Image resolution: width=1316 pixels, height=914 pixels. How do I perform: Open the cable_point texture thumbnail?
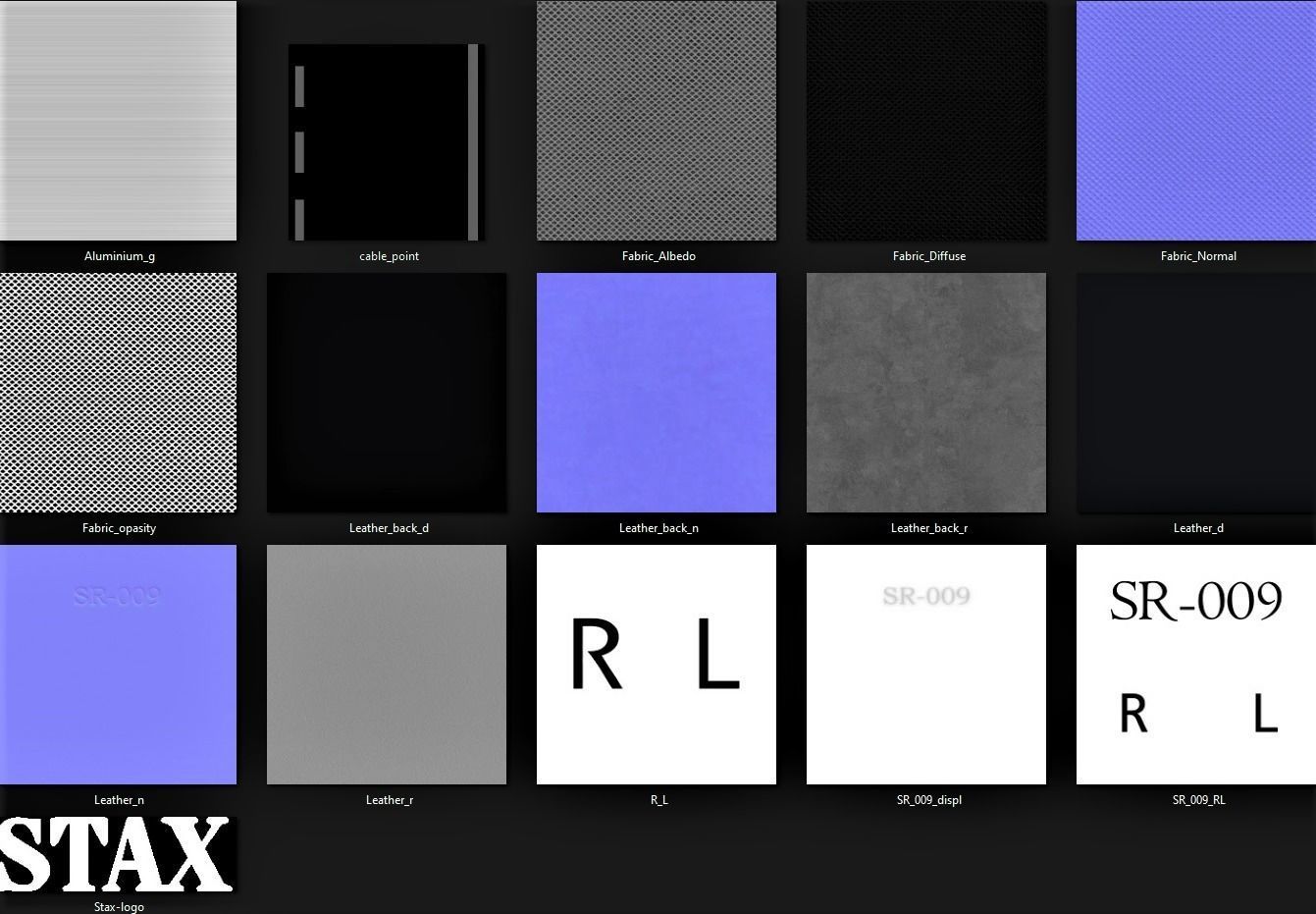point(387,142)
